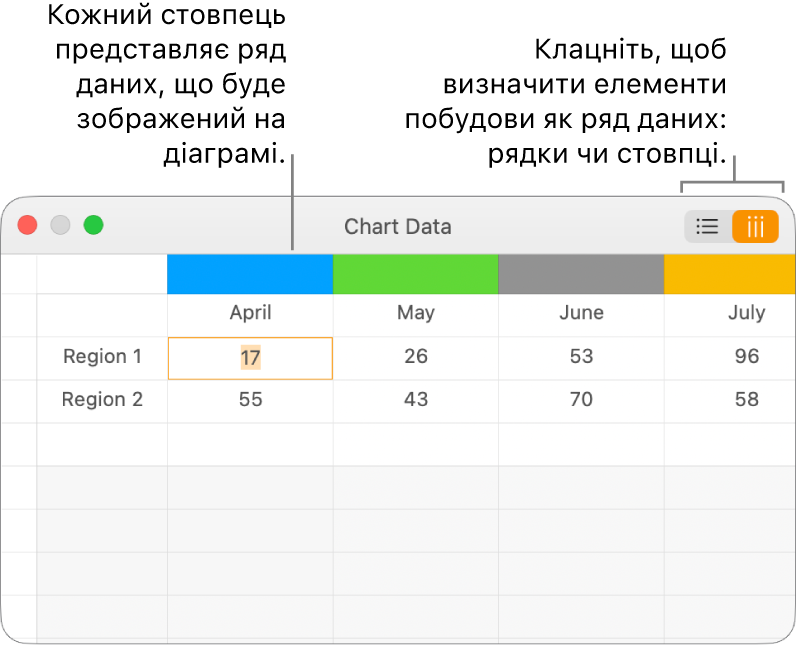Image resolution: width=798 pixels, height=646 pixels.
Task: Click the green May series color bar
Action: (415, 274)
